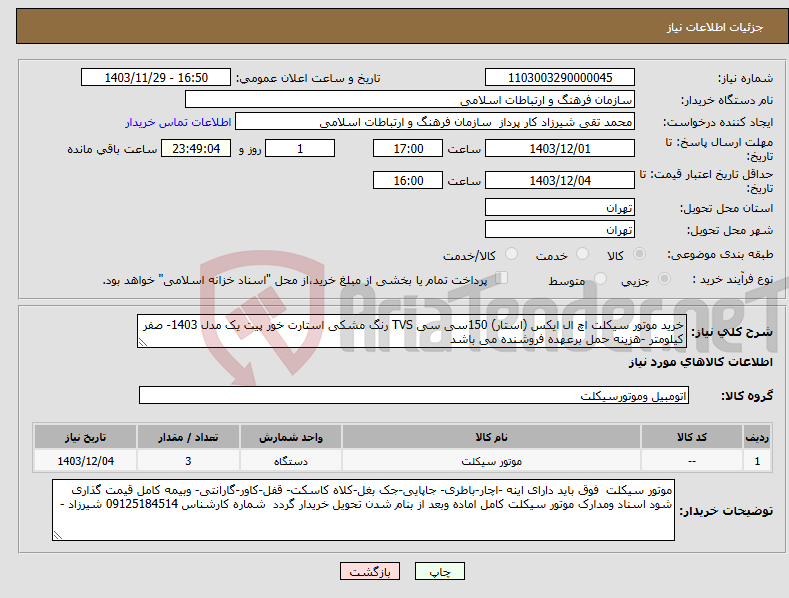Image resolution: width=789 pixels, height=598 pixels.
Task: Click the نام کالا column header
Action: 491,437
